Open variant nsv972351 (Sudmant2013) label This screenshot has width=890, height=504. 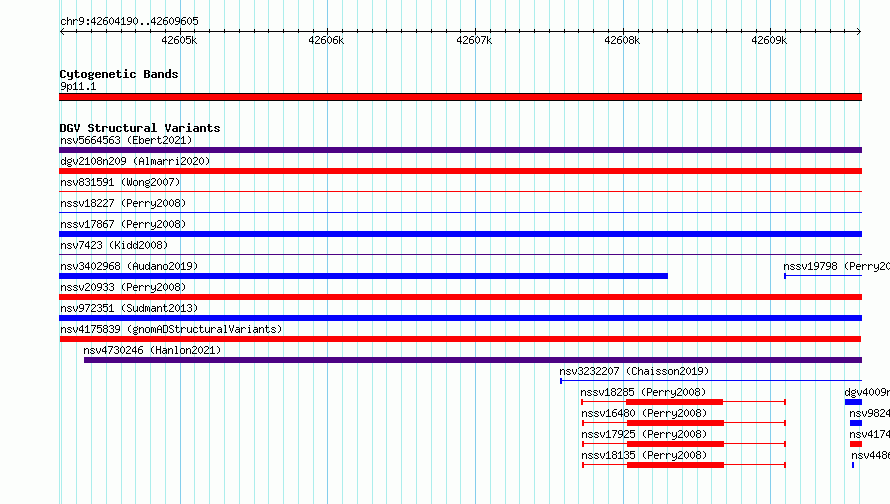129,308
